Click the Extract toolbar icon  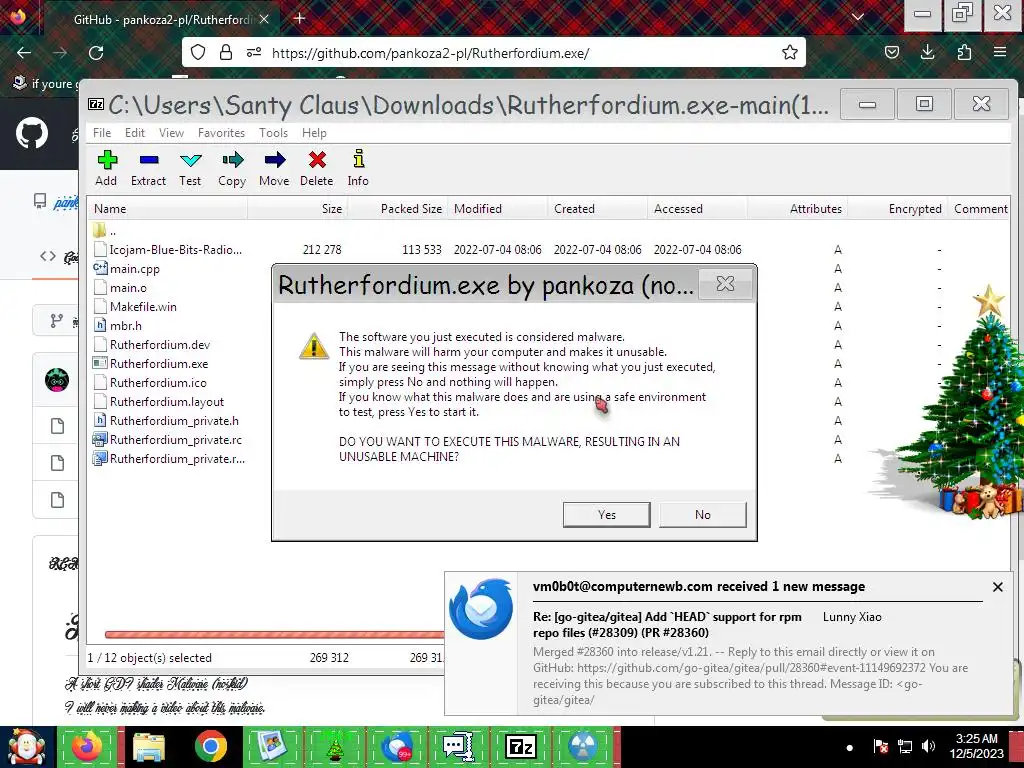(x=148, y=168)
